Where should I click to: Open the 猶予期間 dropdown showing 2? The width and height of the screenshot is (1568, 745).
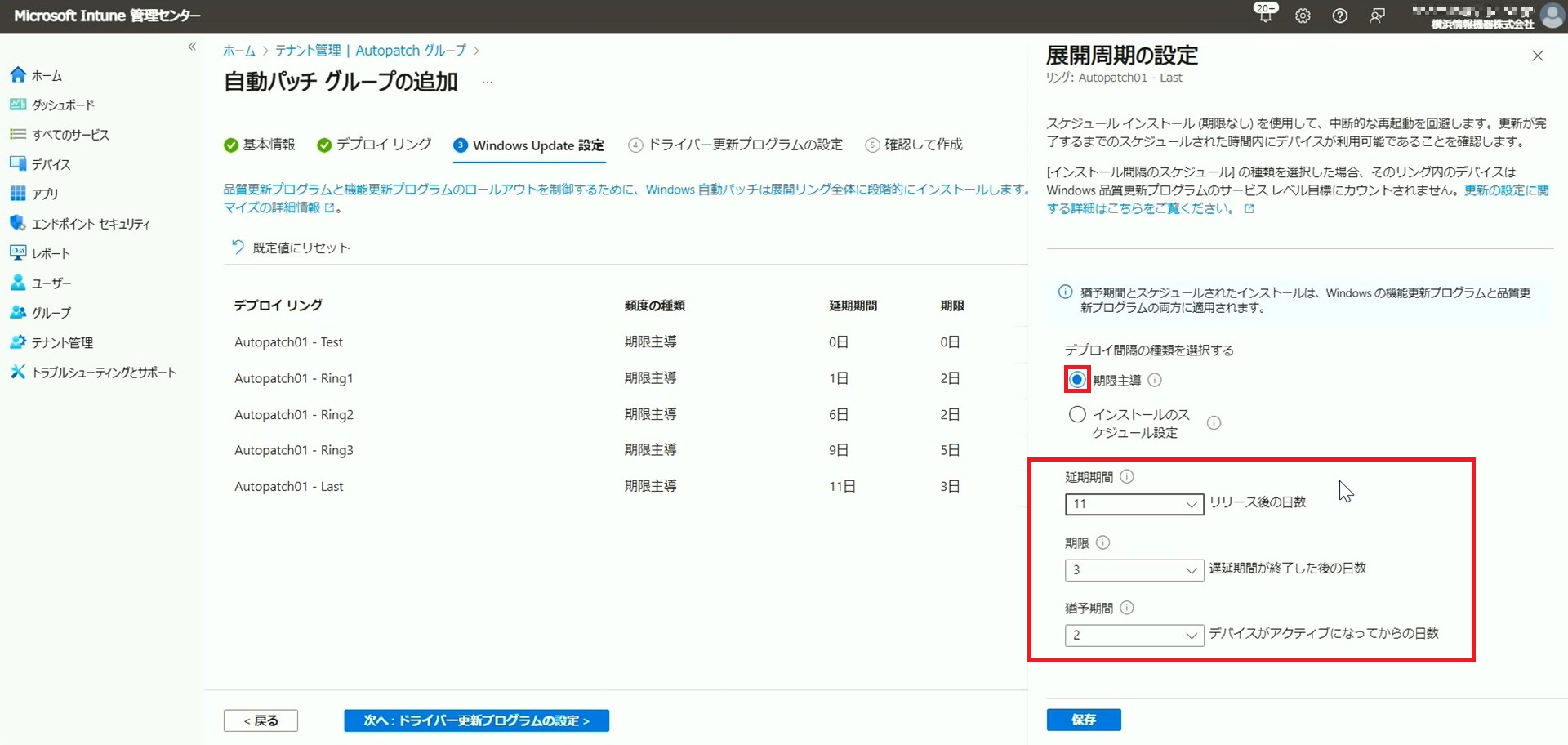click(x=1134, y=635)
